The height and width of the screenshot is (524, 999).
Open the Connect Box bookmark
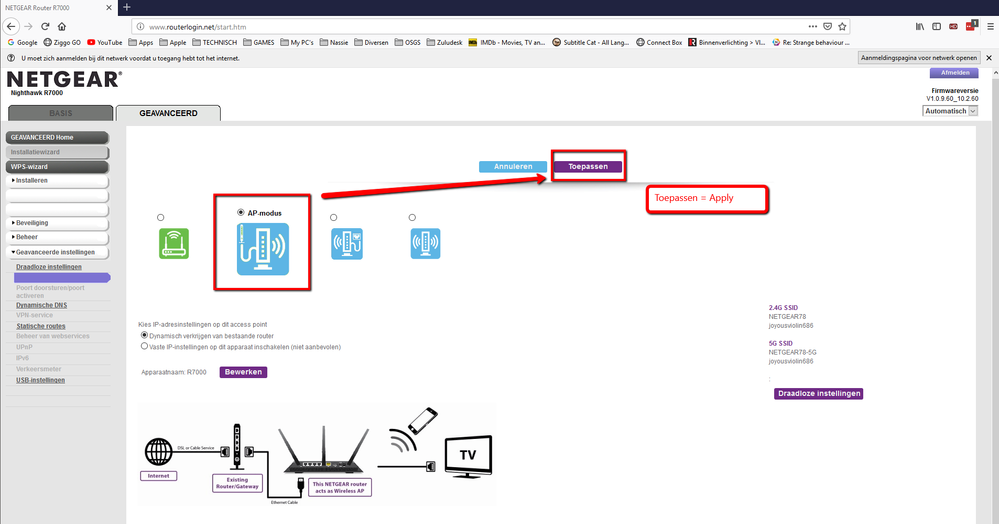tap(659, 43)
